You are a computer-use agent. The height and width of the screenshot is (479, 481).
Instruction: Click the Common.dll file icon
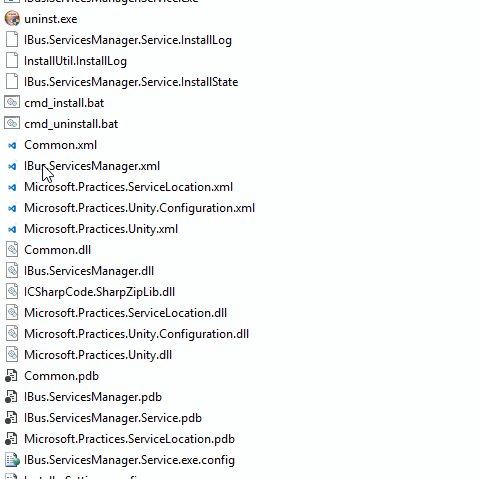[x=12, y=250]
